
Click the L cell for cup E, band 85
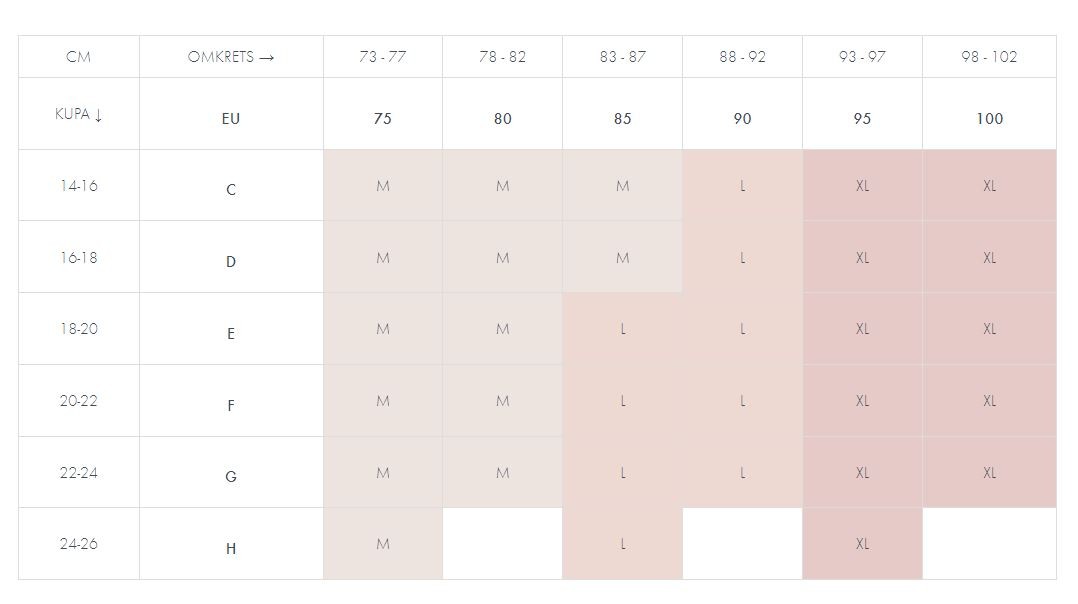click(x=622, y=329)
